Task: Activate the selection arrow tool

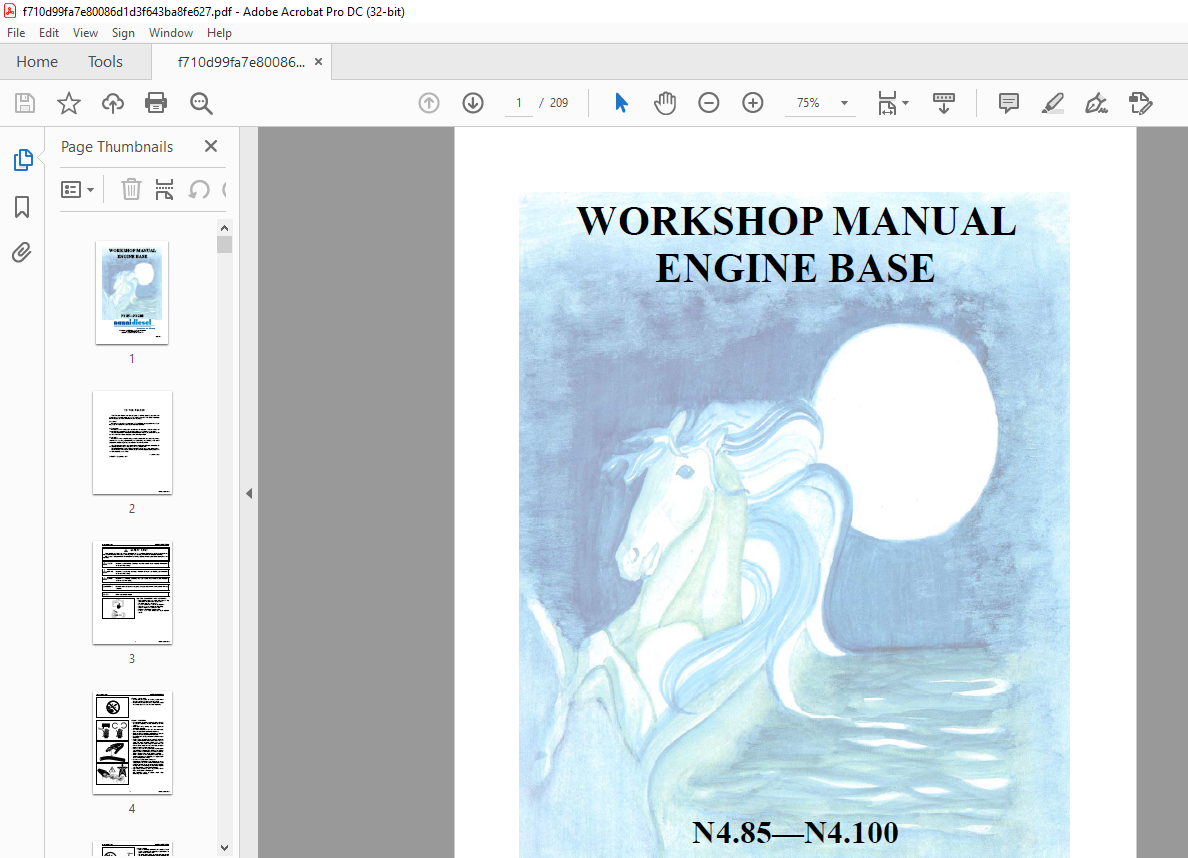Action: (621, 103)
